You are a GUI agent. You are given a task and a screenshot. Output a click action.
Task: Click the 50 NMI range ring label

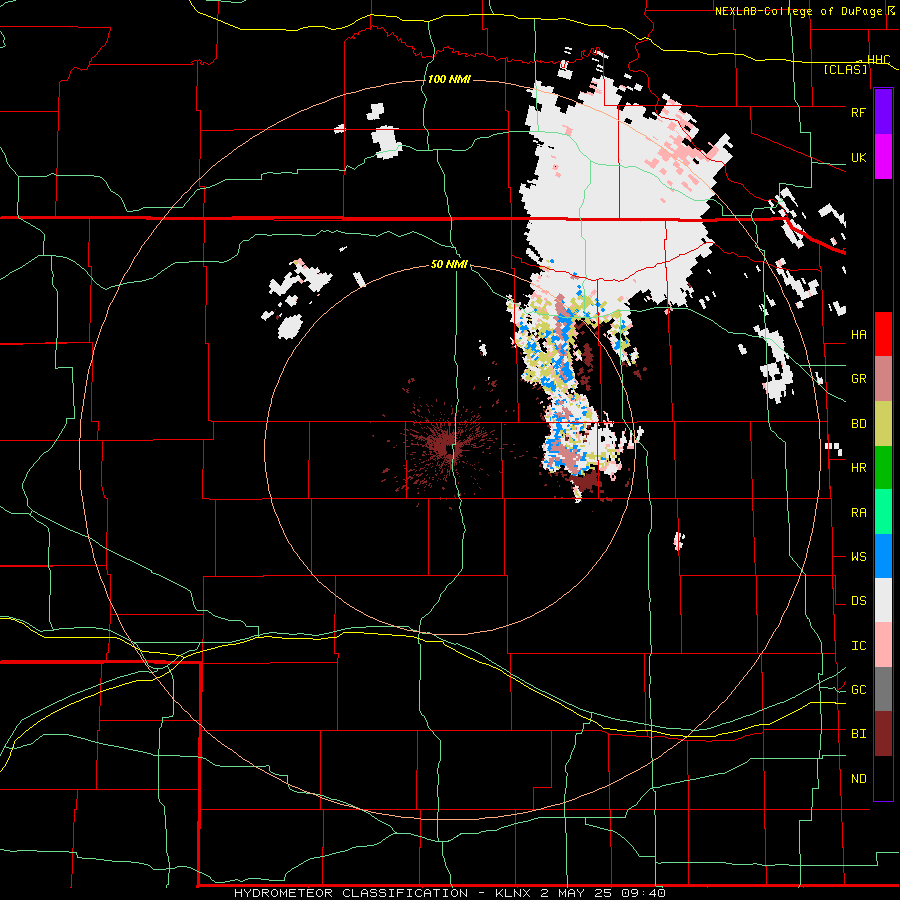point(449,264)
